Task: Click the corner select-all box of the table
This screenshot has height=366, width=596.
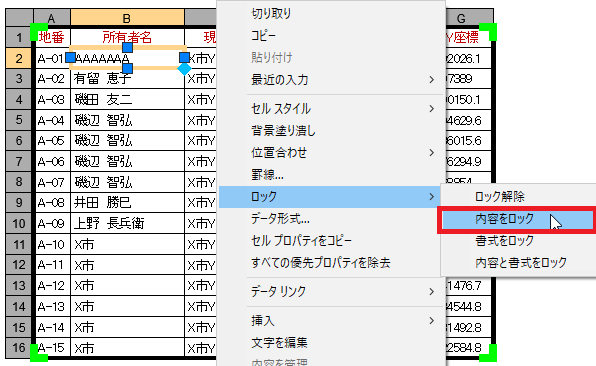Action: [19, 18]
